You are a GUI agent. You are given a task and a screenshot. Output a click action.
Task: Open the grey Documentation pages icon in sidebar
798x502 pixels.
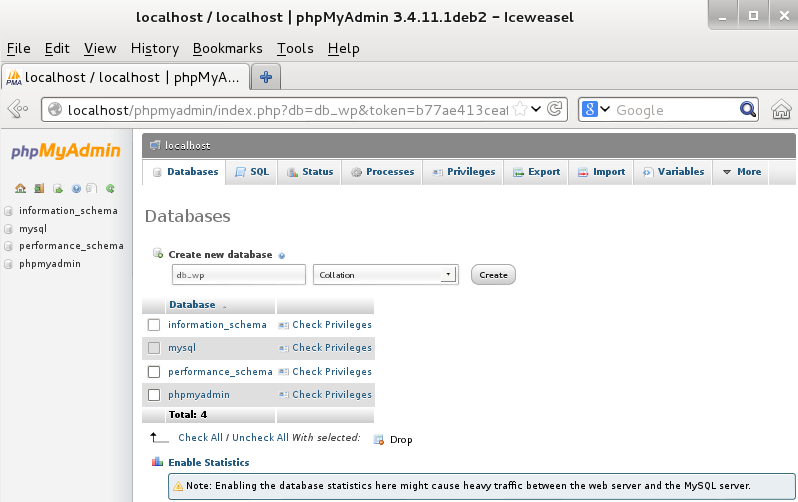pyautogui.click(x=91, y=188)
